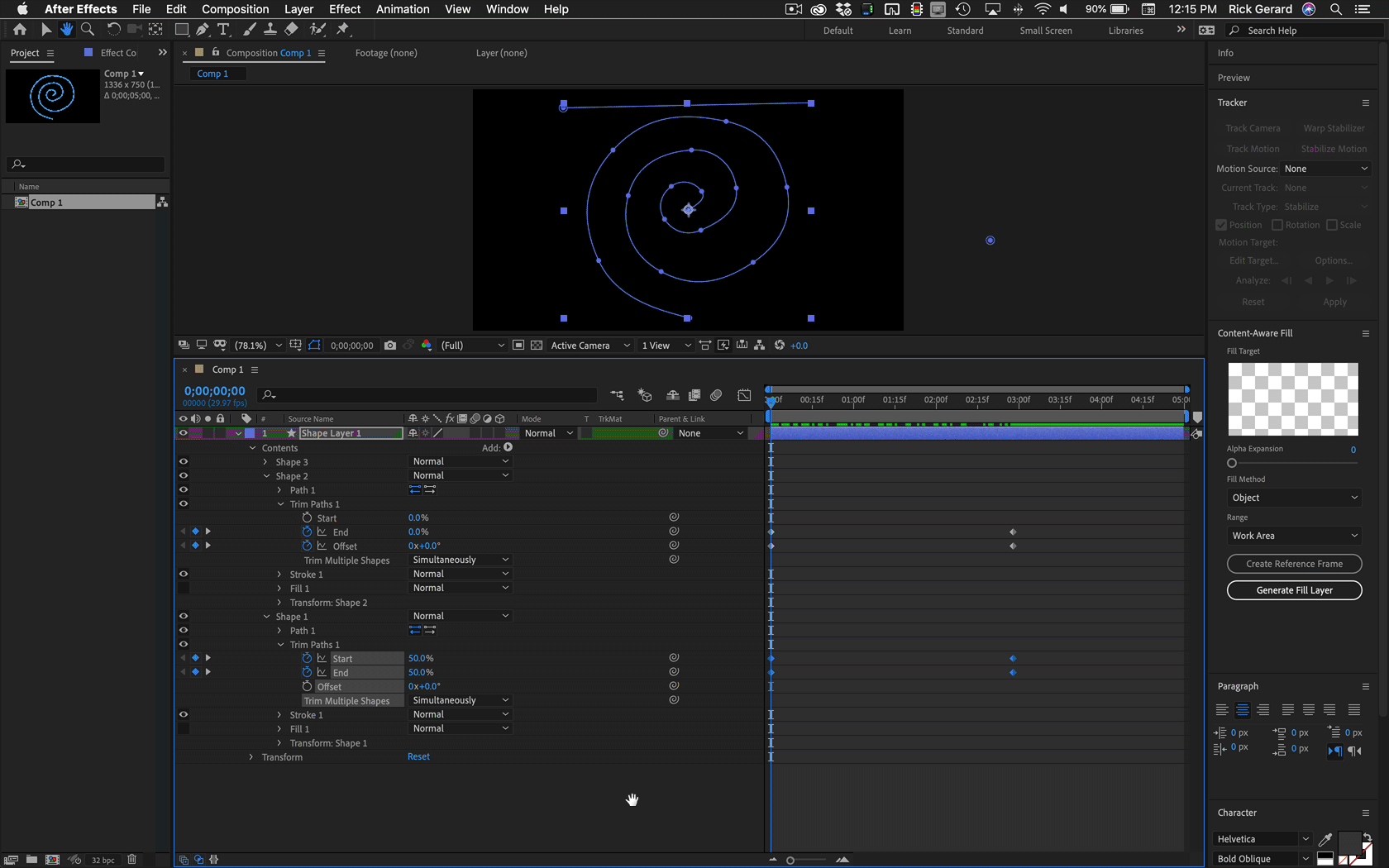Viewport: 1389px width, 868px height.
Task: Select the Type tool
Action: [x=223, y=30]
